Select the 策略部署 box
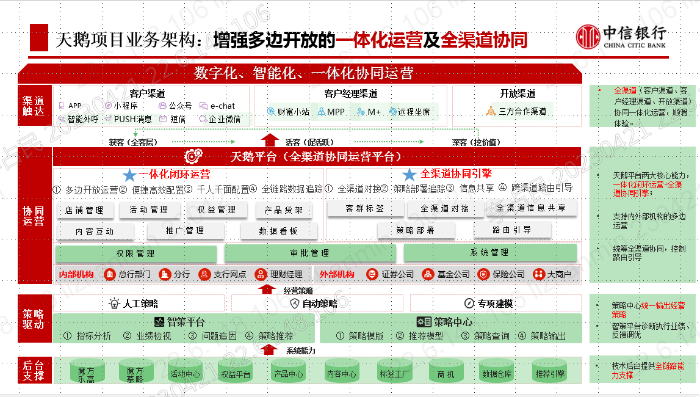 pyautogui.click(x=416, y=230)
